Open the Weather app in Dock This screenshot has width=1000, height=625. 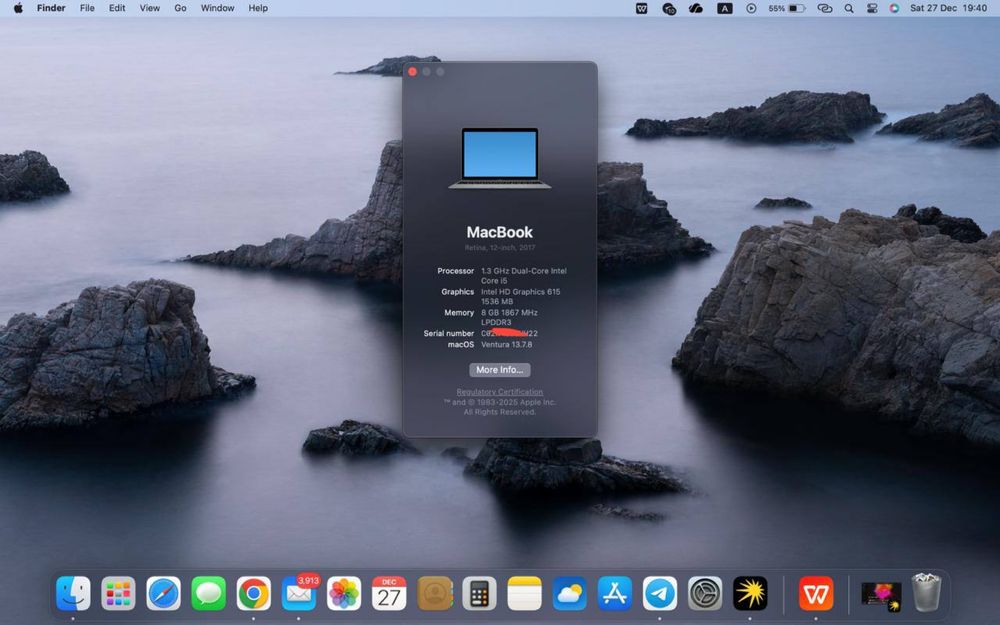point(570,593)
